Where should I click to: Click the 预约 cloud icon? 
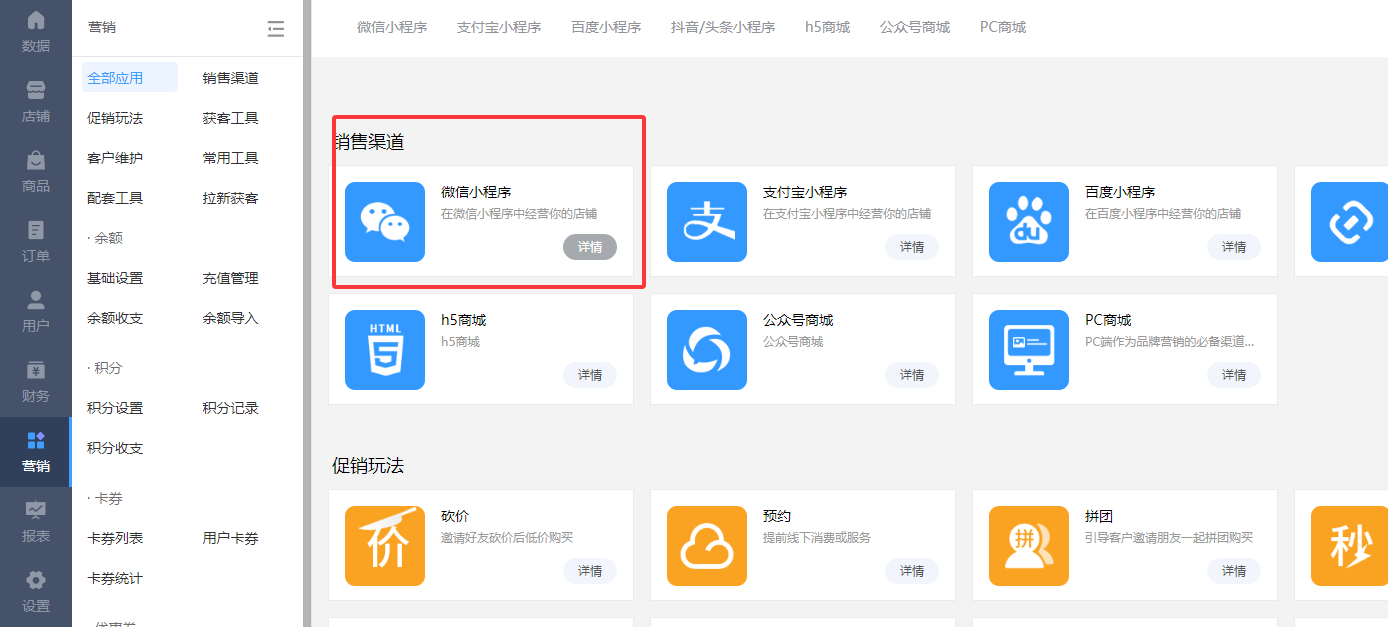point(707,546)
